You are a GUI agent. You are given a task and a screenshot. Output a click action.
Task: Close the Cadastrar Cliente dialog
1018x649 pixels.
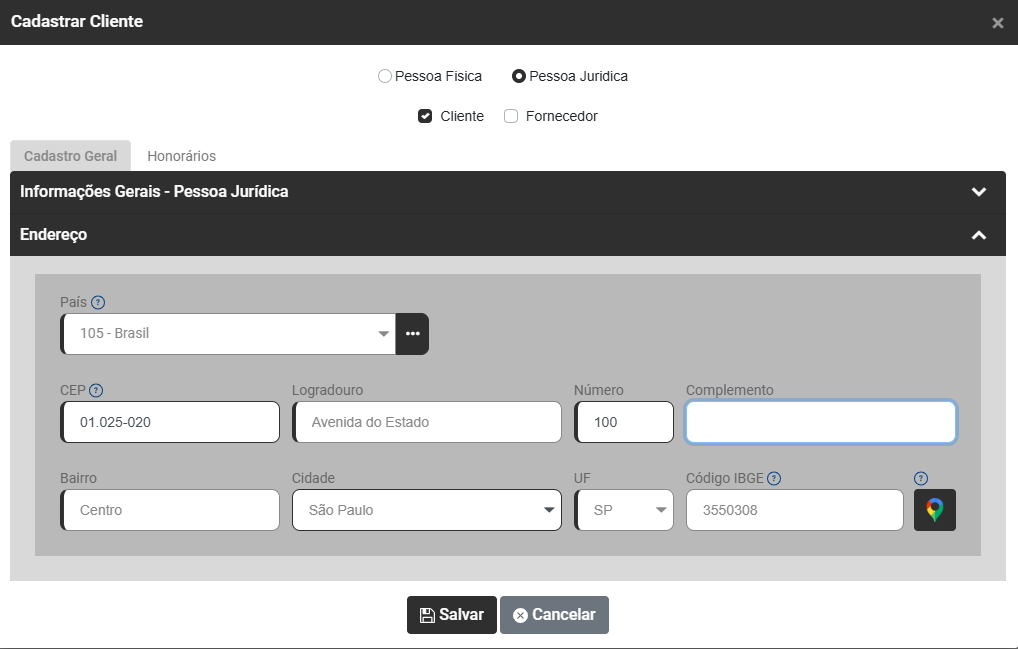(x=997, y=23)
